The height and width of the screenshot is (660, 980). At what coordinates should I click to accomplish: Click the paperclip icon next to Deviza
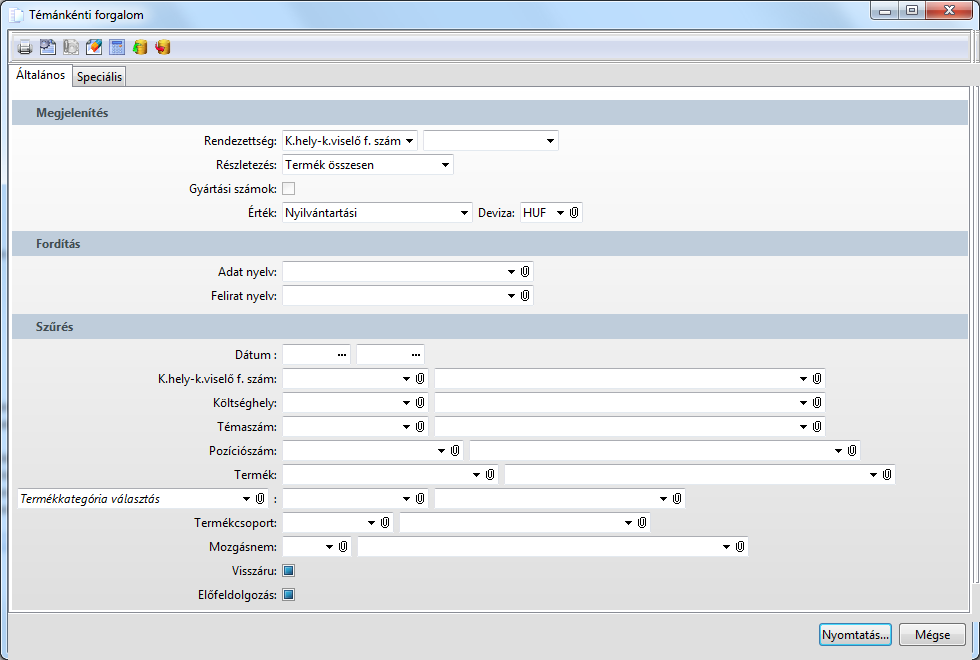(x=575, y=212)
